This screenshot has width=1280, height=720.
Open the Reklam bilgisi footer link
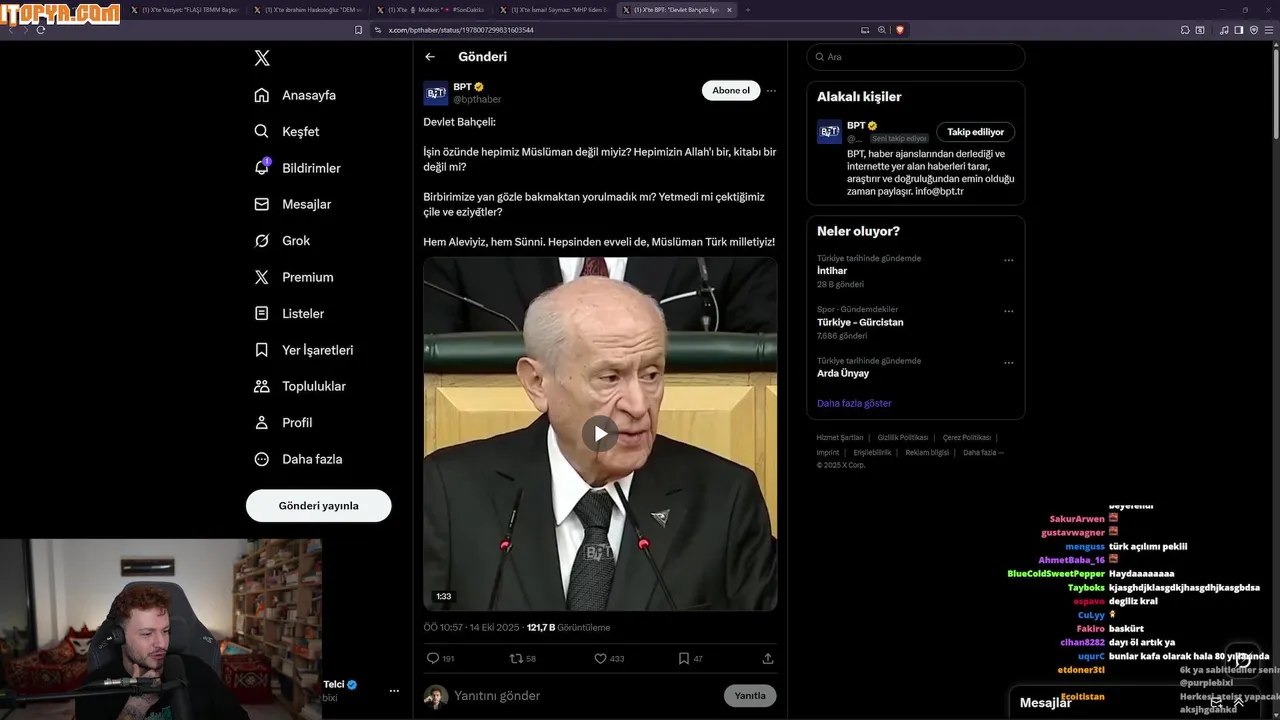(x=927, y=452)
